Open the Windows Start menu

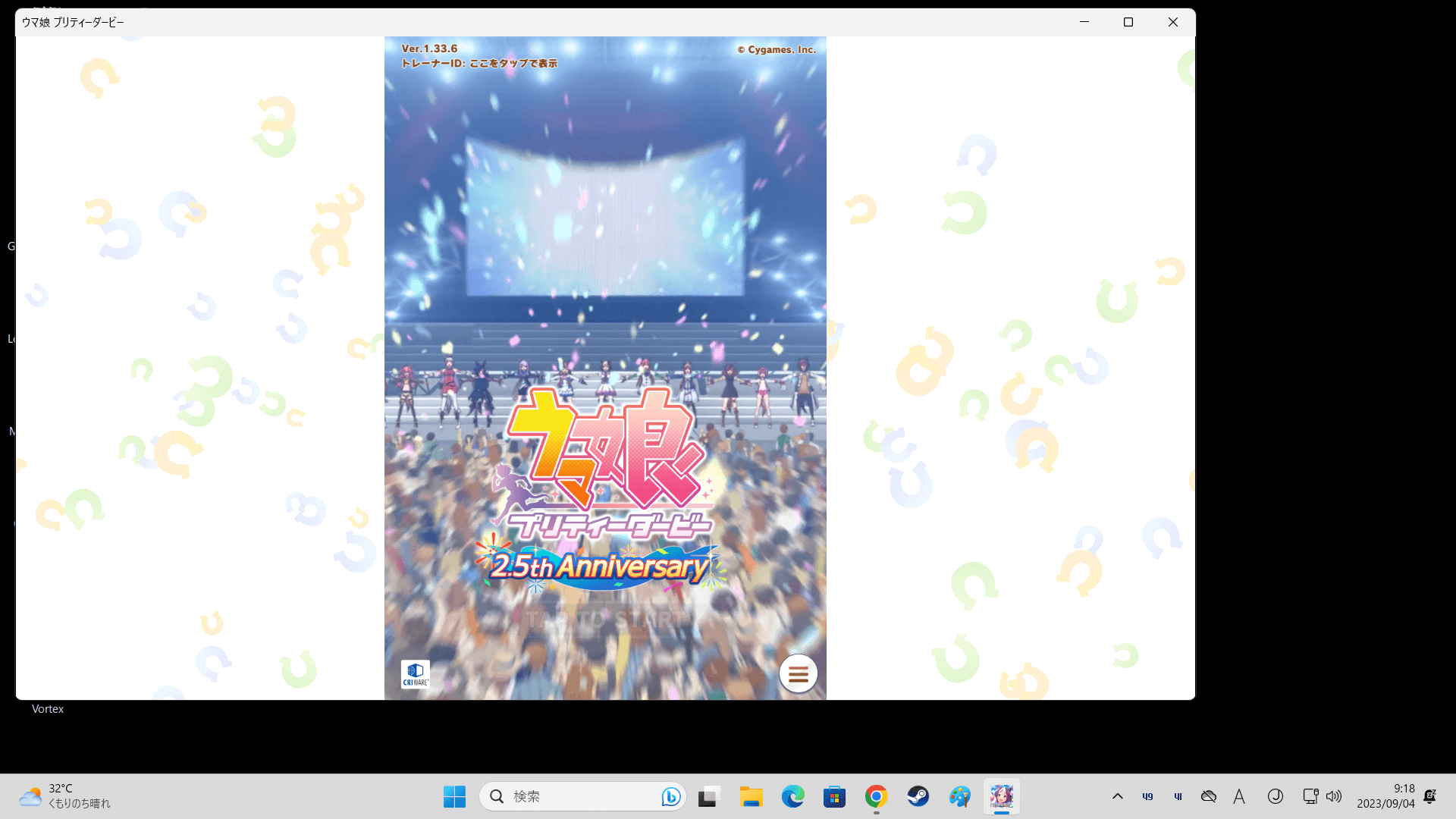(x=454, y=796)
